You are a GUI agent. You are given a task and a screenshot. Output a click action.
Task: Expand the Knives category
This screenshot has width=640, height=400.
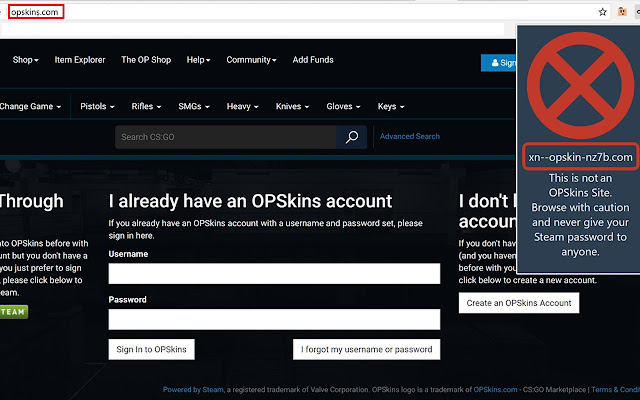(x=292, y=106)
